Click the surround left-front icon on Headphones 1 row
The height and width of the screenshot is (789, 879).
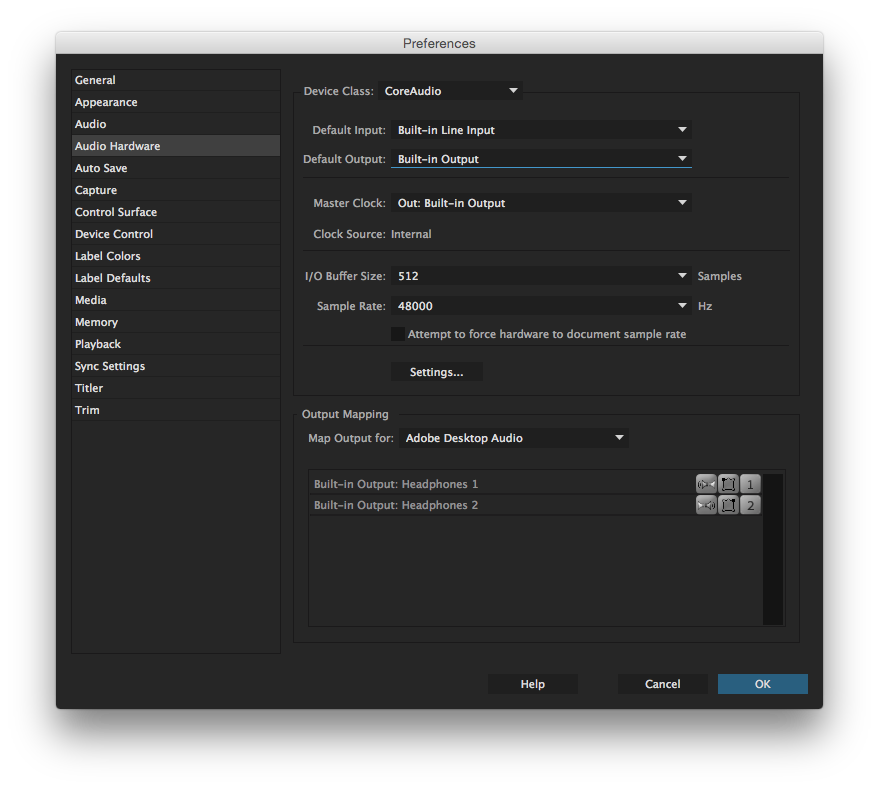point(728,484)
